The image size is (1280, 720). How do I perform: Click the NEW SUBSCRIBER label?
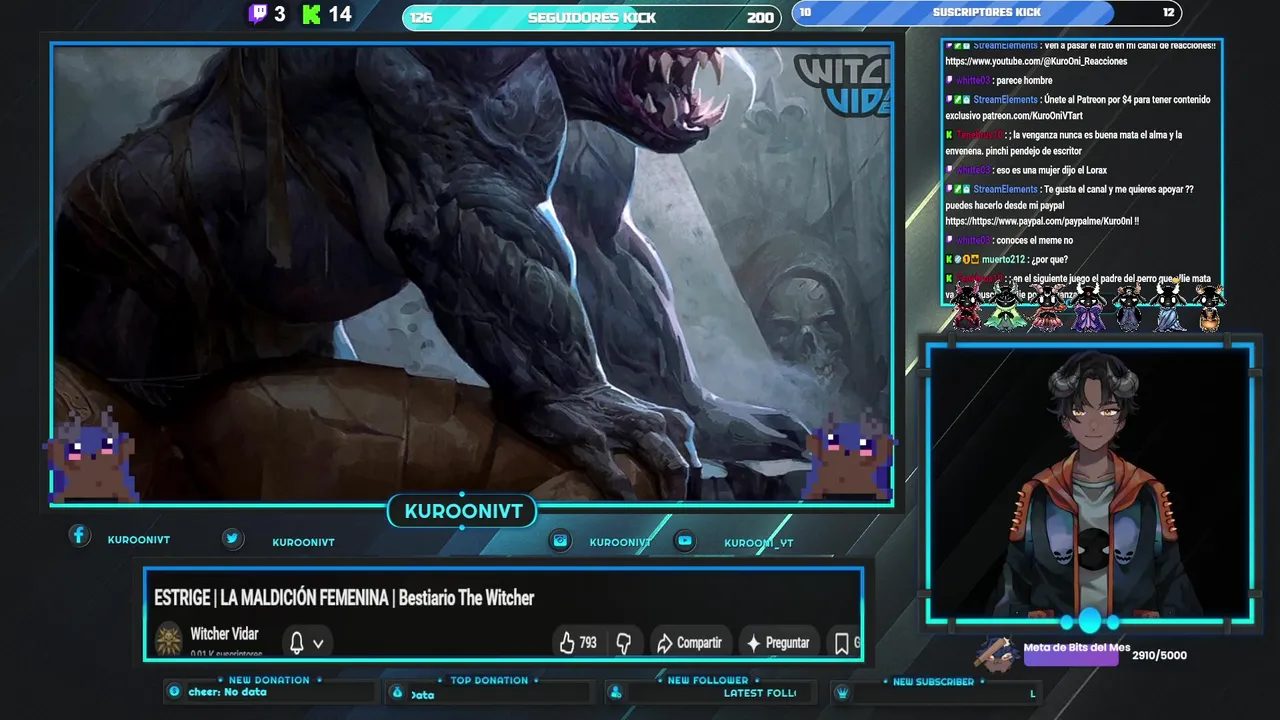tap(933, 682)
